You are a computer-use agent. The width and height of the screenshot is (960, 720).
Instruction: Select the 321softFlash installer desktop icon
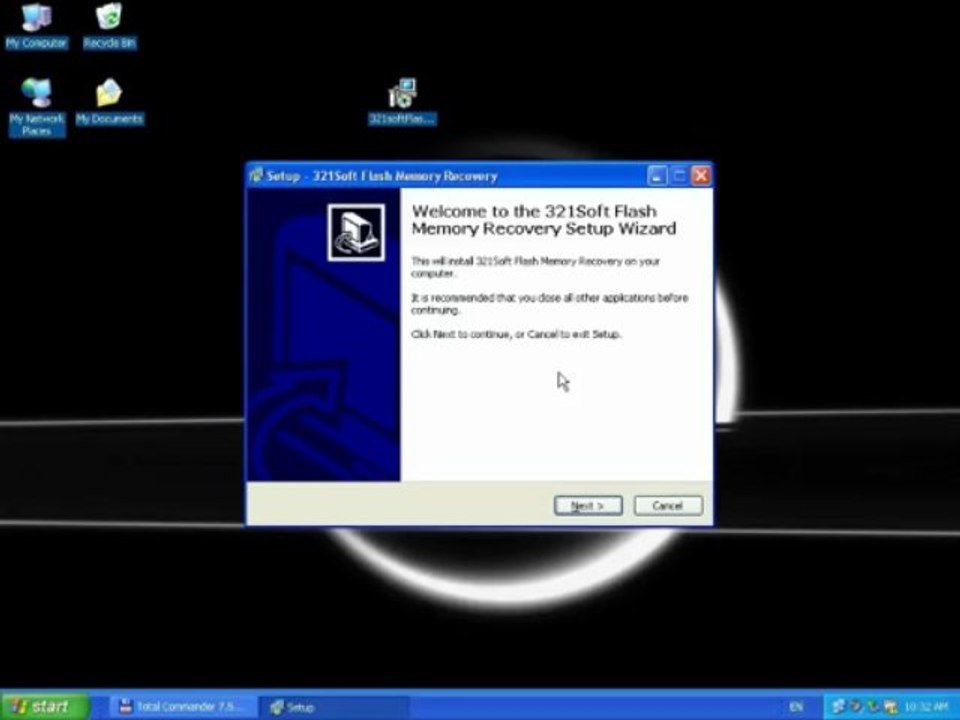[402, 102]
